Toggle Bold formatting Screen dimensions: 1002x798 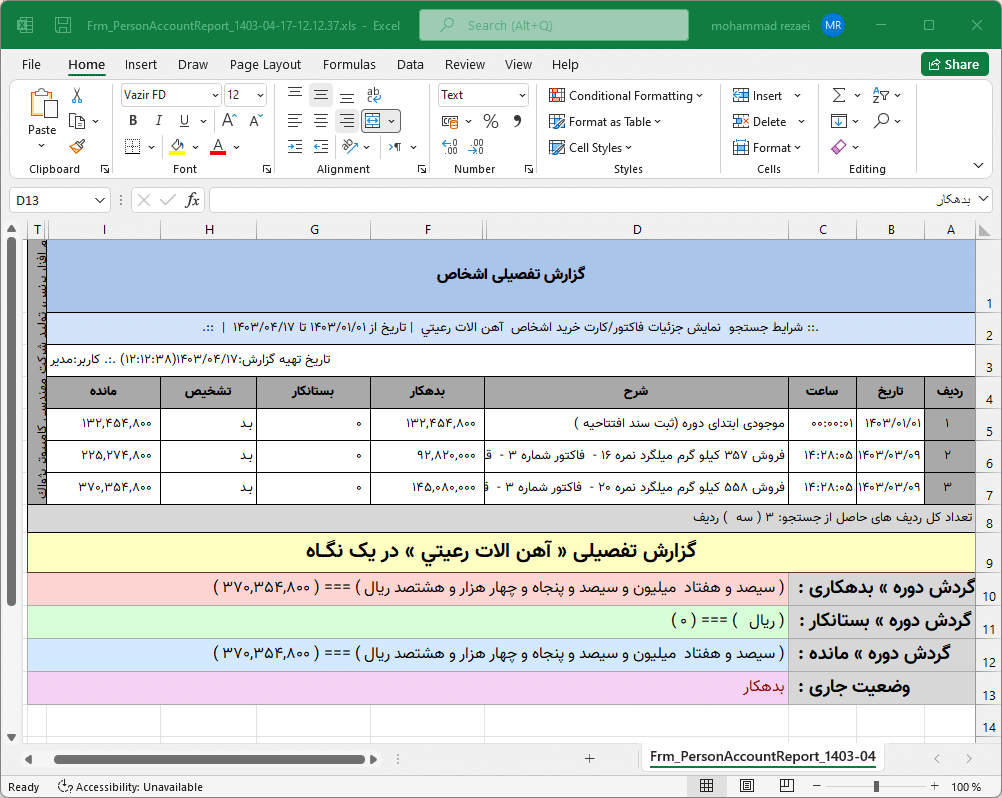click(133, 121)
